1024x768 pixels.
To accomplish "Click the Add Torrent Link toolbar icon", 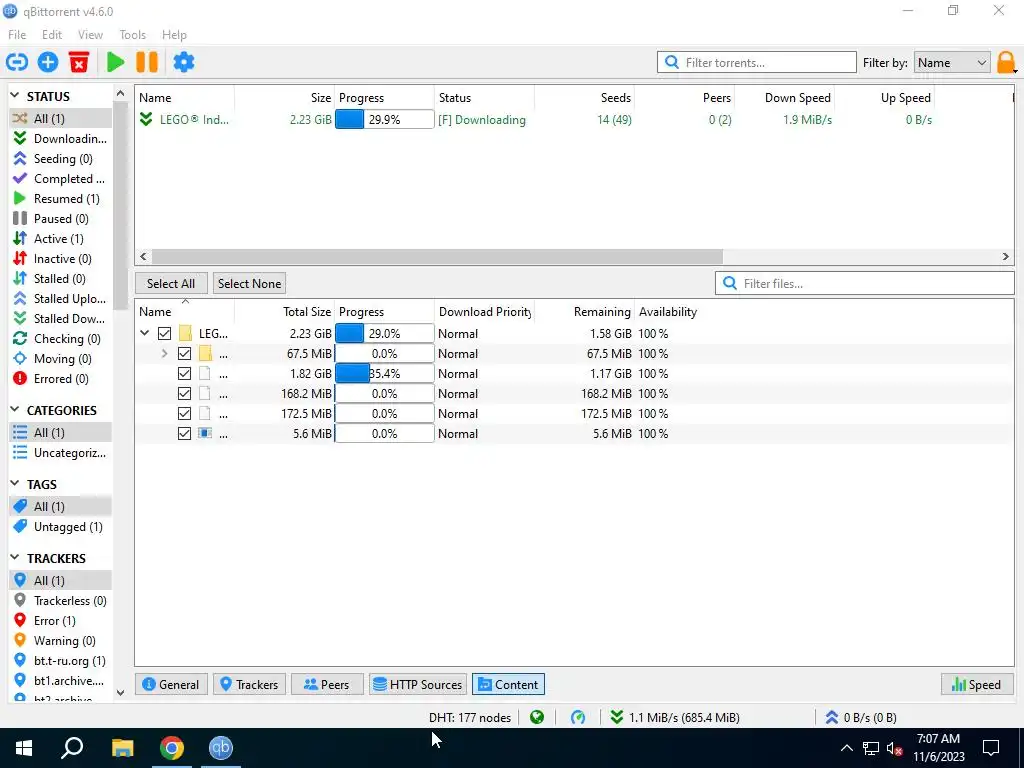I will point(17,63).
